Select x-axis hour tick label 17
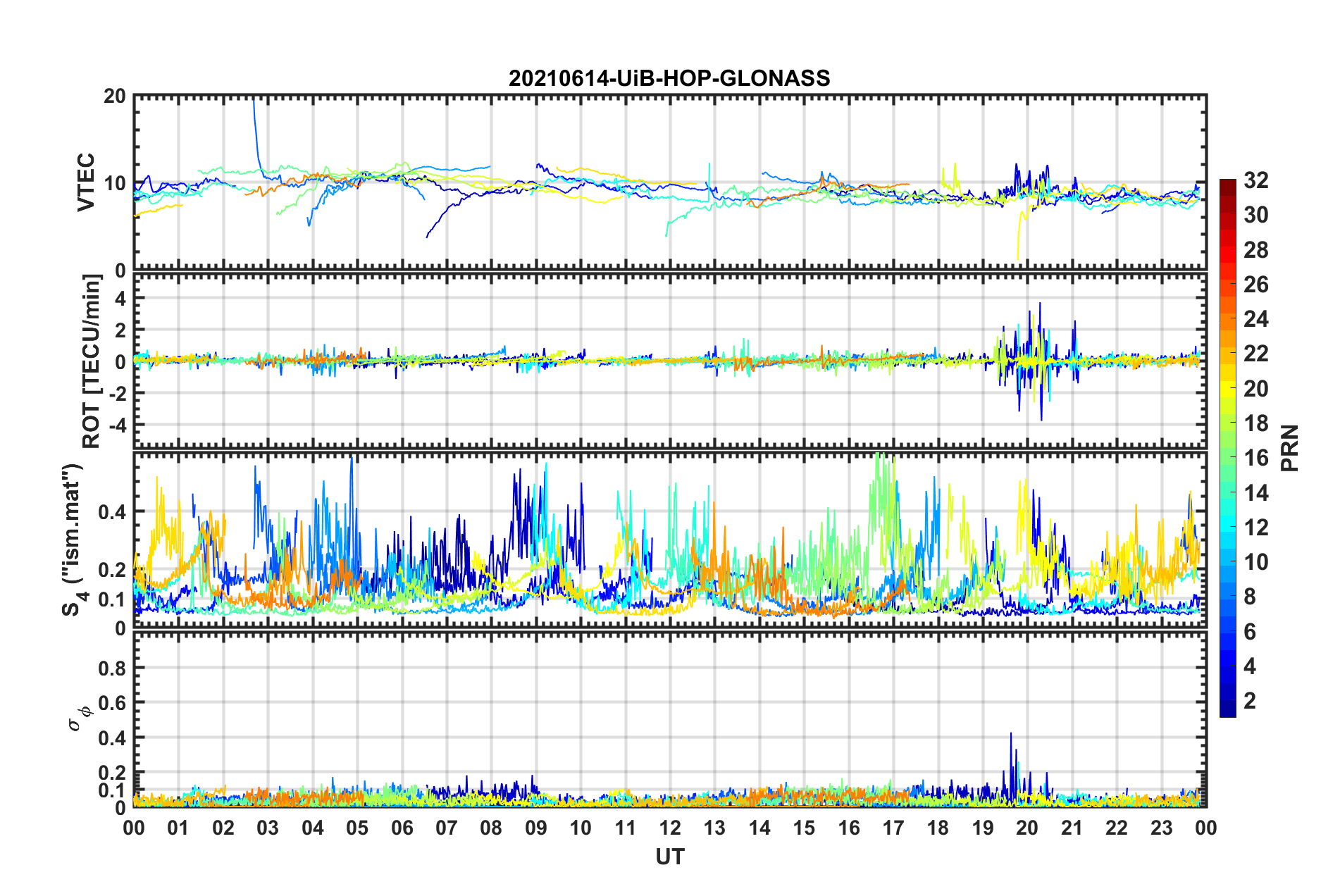Viewport: 1340px width, 896px height. [893, 828]
